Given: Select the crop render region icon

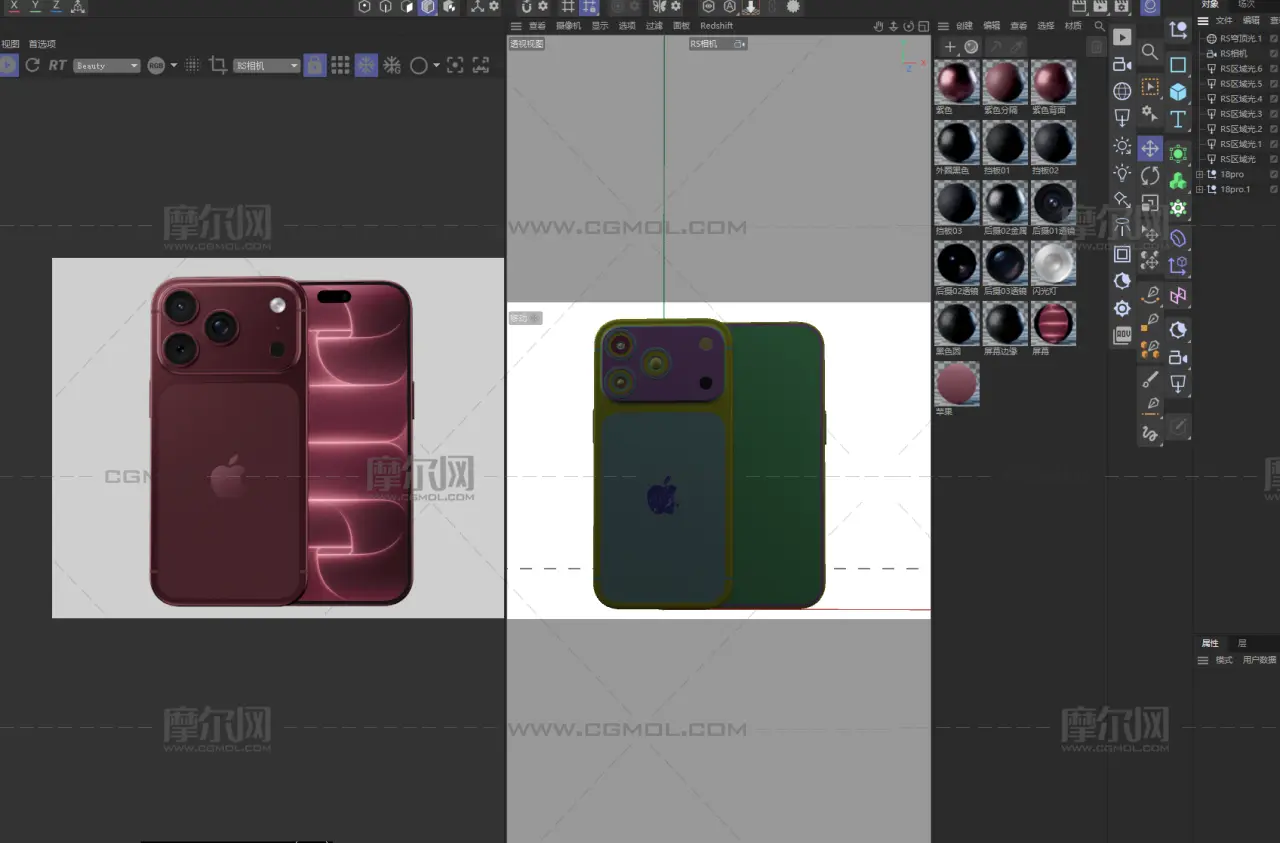Looking at the screenshot, I should pyautogui.click(x=218, y=65).
